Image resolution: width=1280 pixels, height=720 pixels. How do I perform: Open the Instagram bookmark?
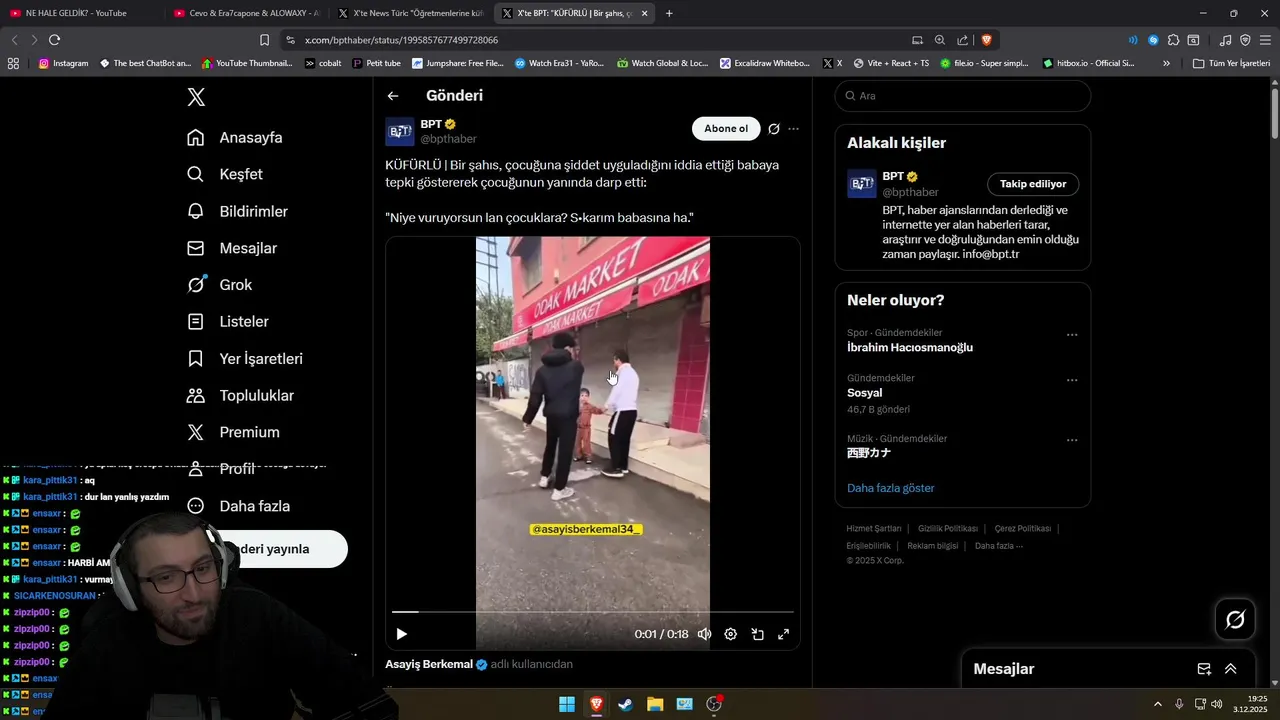(x=63, y=63)
